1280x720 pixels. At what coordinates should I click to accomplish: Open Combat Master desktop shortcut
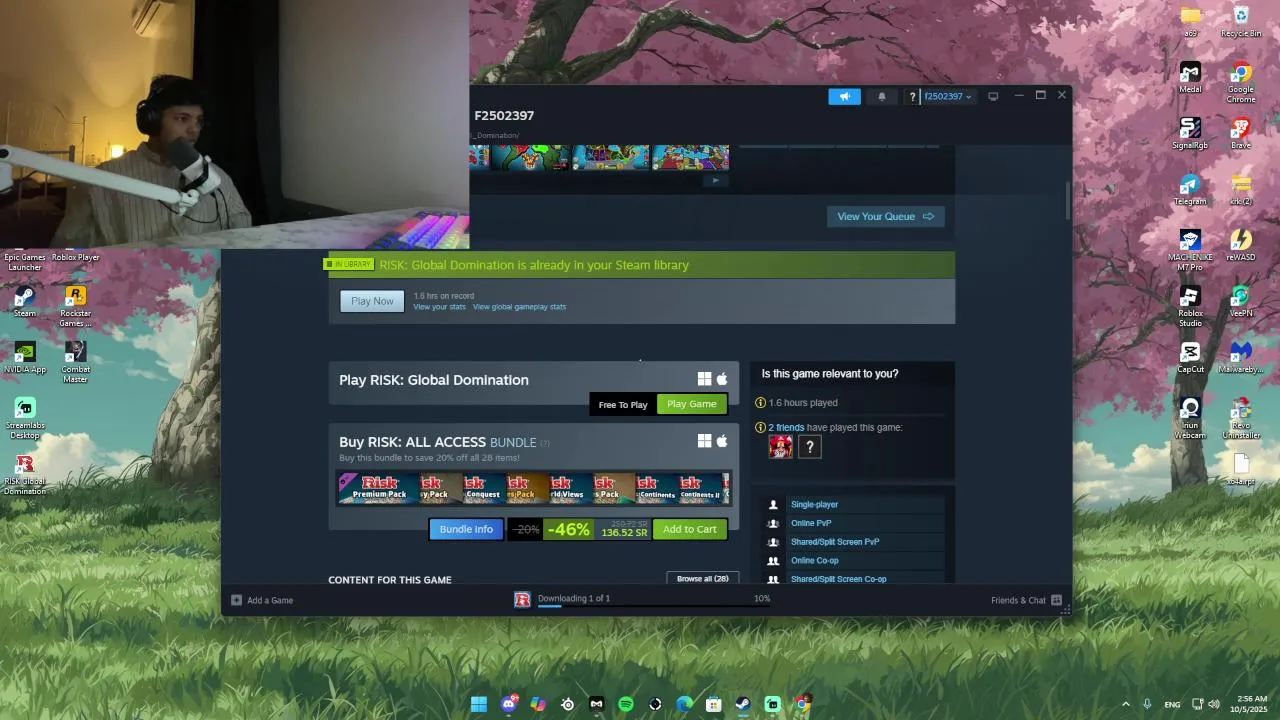click(75, 362)
